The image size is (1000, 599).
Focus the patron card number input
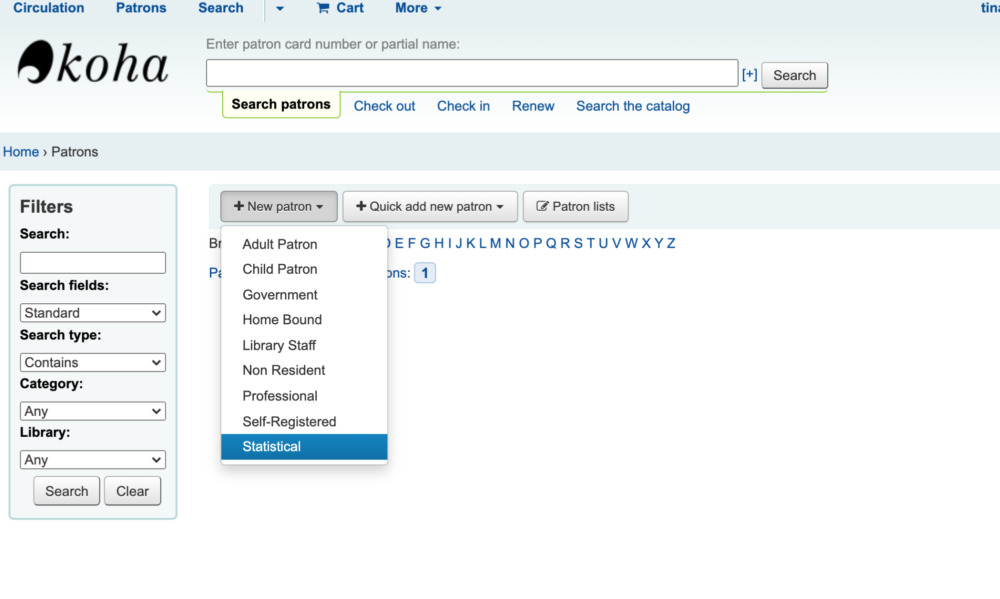[x=472, y=73]
